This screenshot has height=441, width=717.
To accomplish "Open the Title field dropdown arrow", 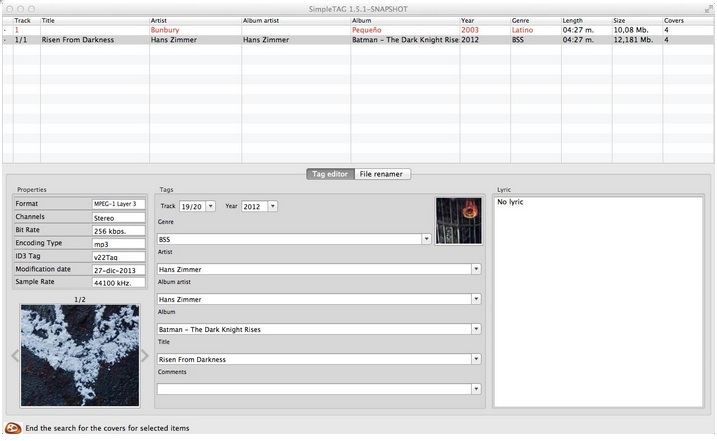I will pos(476,359).
